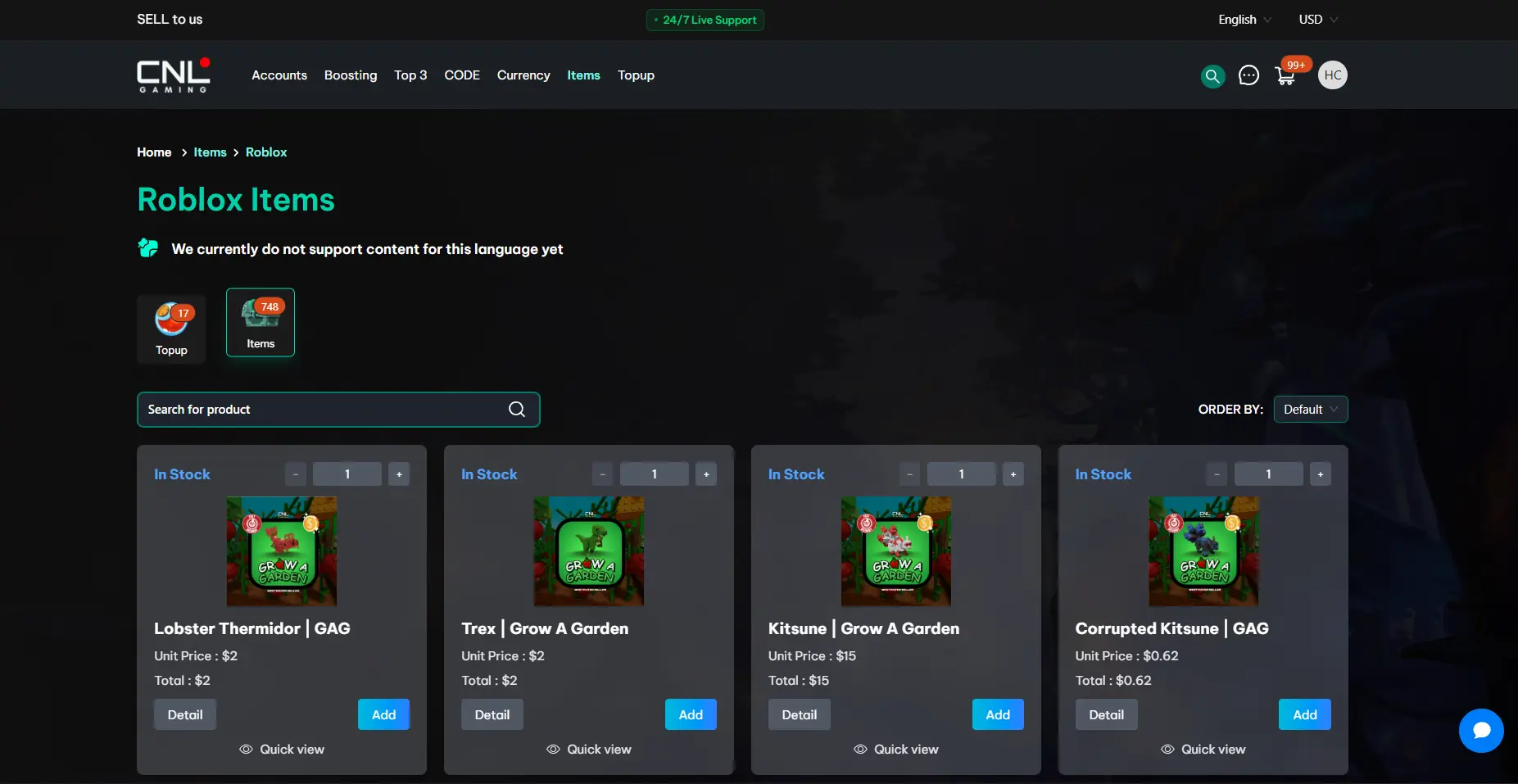Click quantity field for Kitsune Grow A Garden
This screenshot has width=1518, height=784.
(x=962, y=474)
